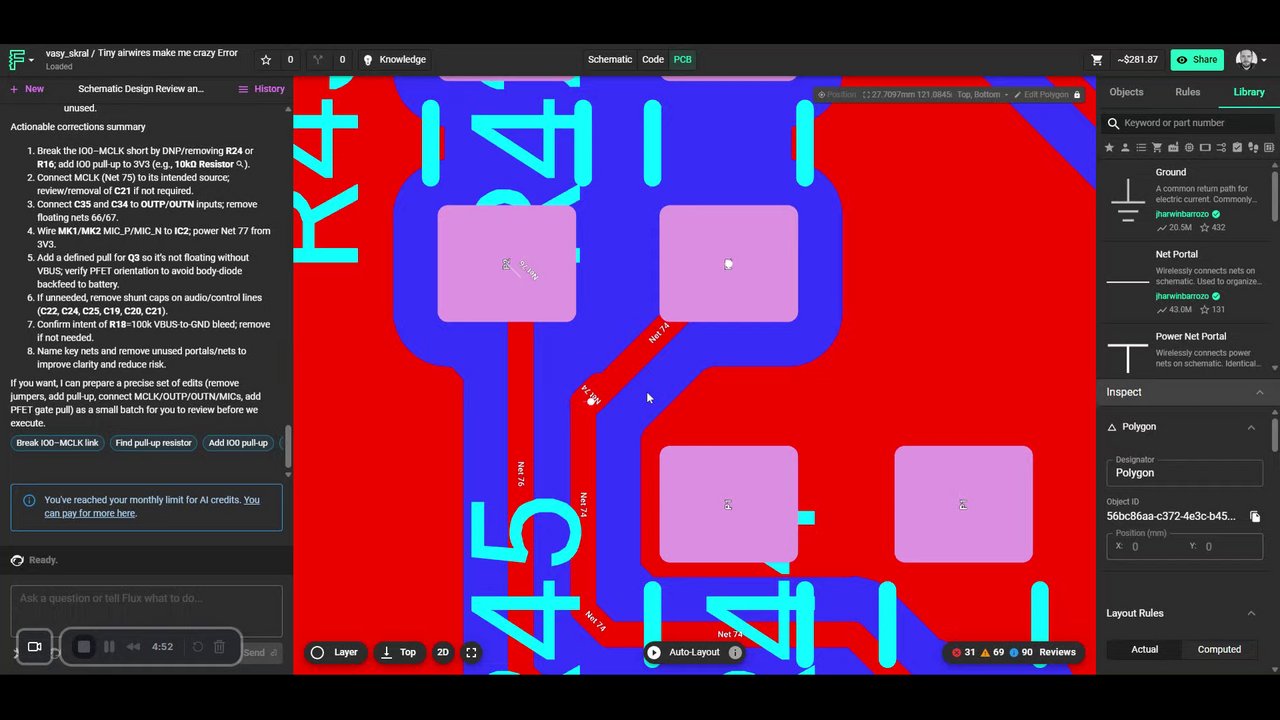
Task: Open the Objects tab
Action: point(1126,92)
